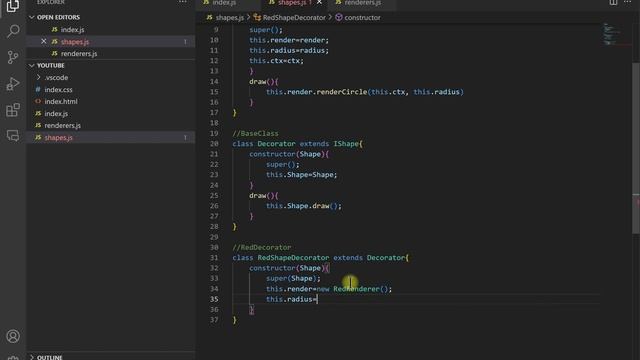640x360 pixels.
Task: Click IShape in class Decorator declaration
Action: click(x=346, y=144)
